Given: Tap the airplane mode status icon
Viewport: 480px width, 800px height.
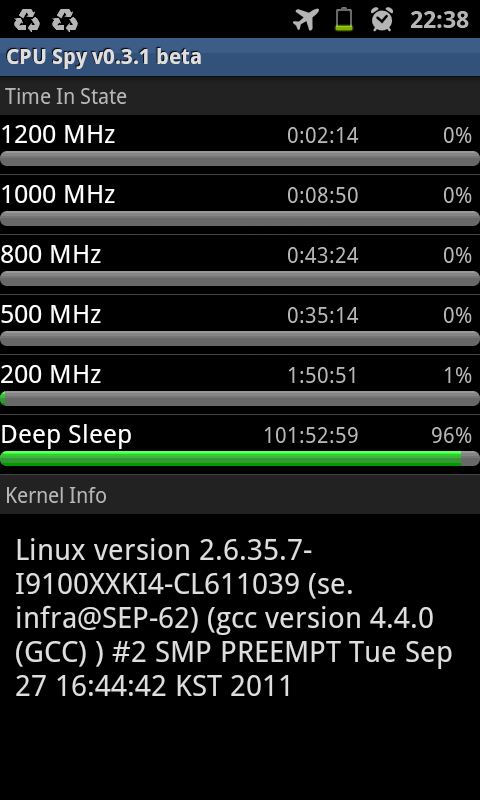Looking at the screenshot, I should click(x=306, y=20).
